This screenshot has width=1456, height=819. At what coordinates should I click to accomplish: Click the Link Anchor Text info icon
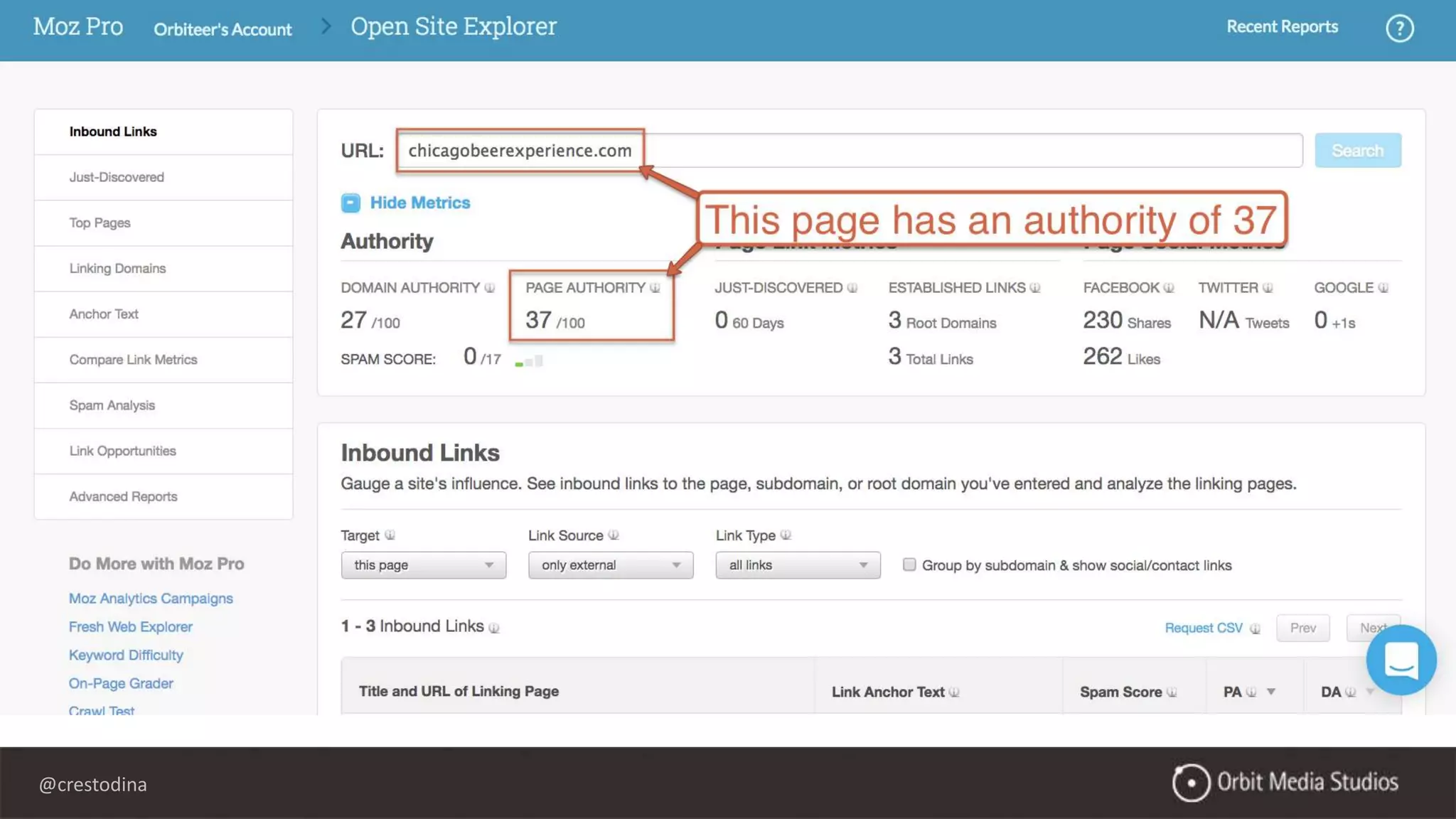(x=954, y=692)
